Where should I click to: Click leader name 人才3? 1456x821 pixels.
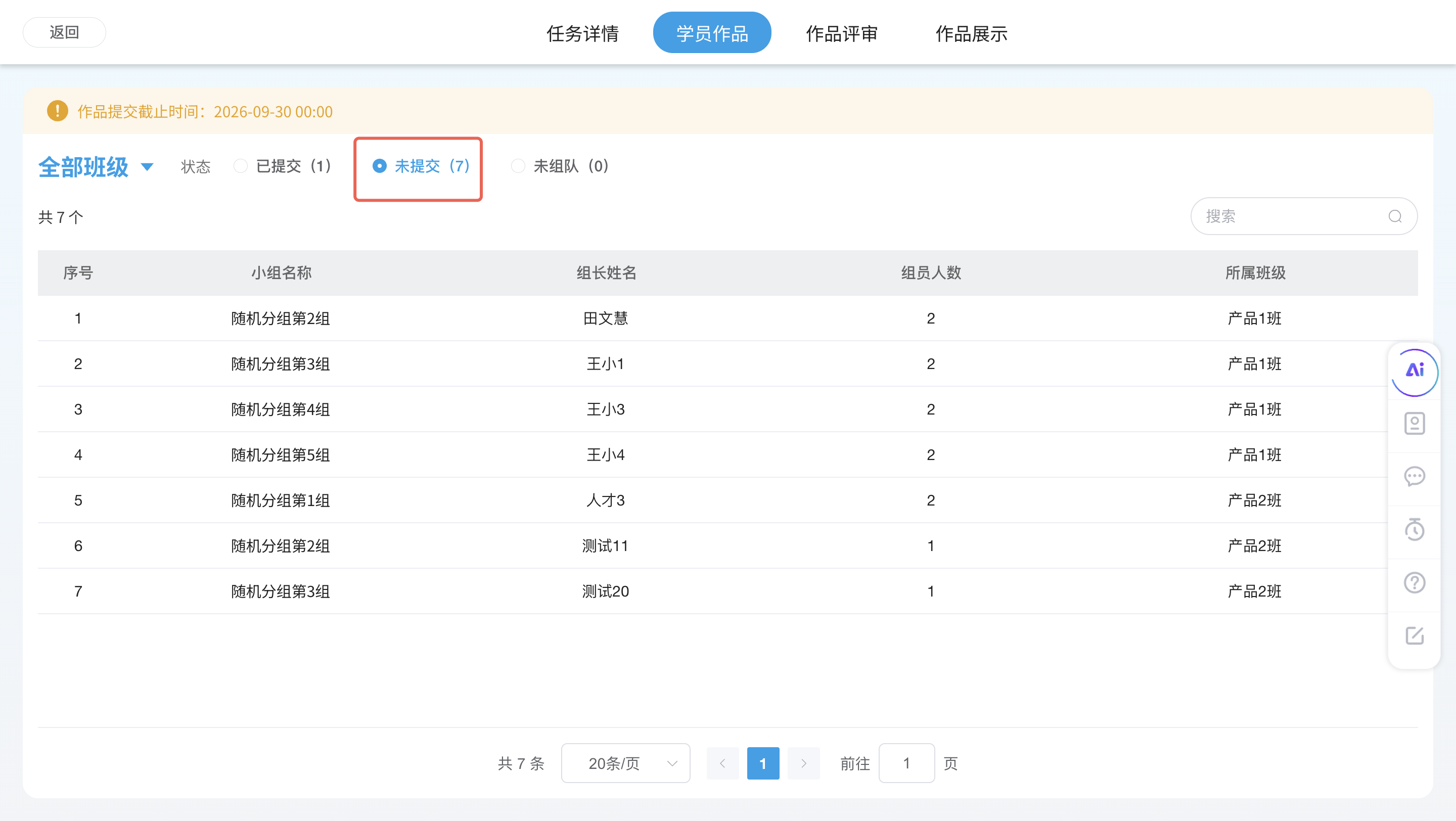(x=605, y=500)
